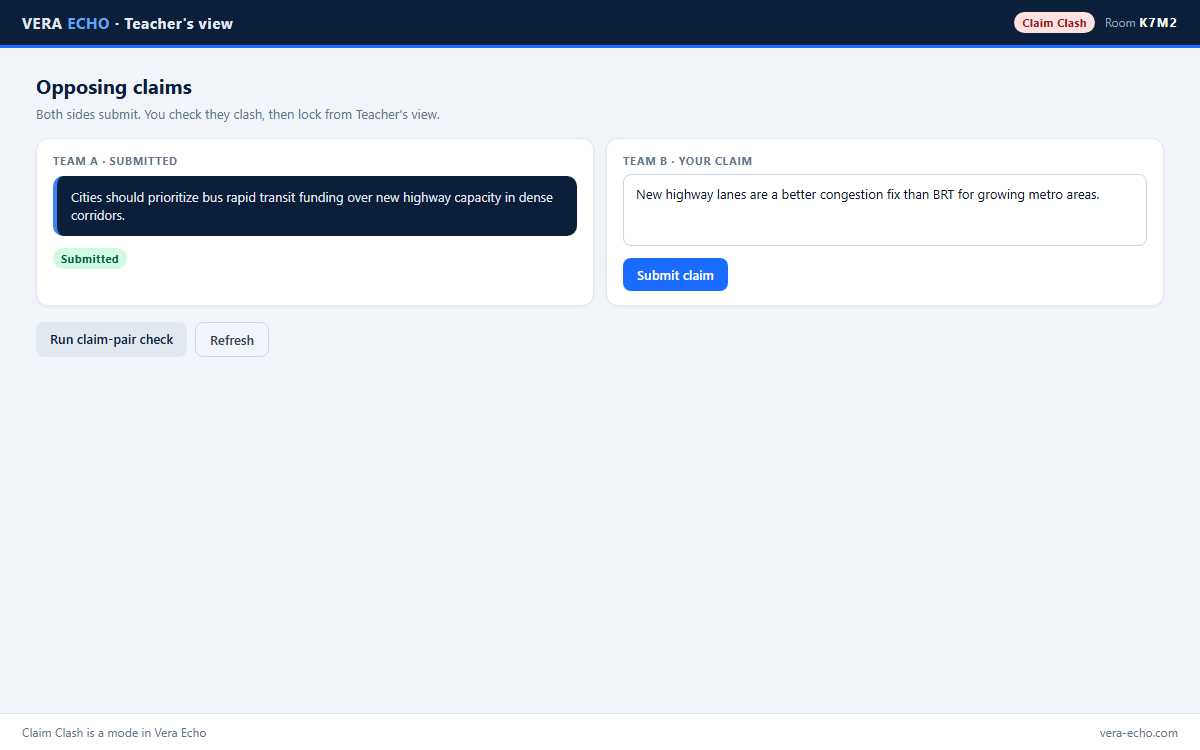Click the VERA ECHO logo text
Screen dimensions: 1200x750
(x=66, y=23)
